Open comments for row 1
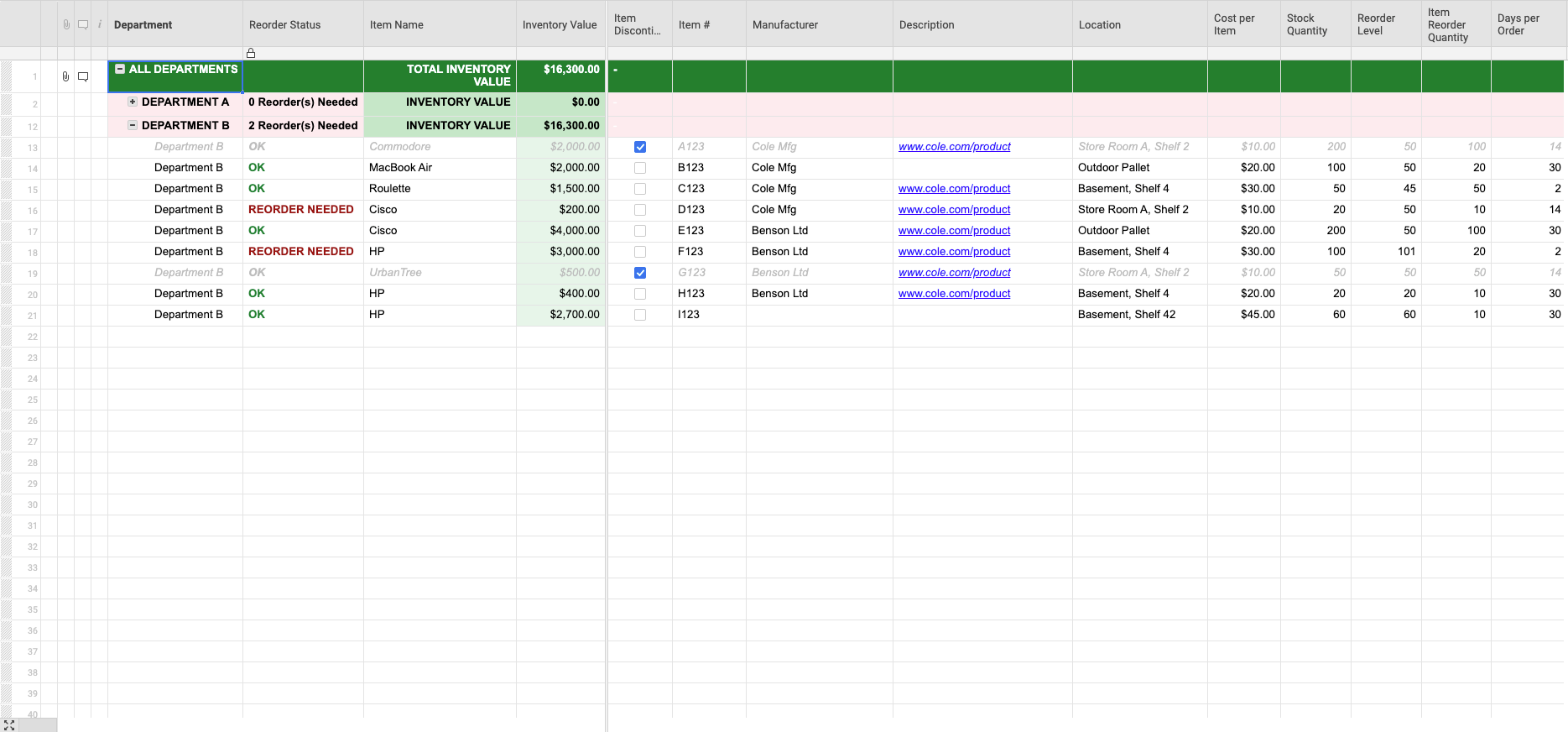The height and width of the screenshot is (732, 1568). (83, 76)
